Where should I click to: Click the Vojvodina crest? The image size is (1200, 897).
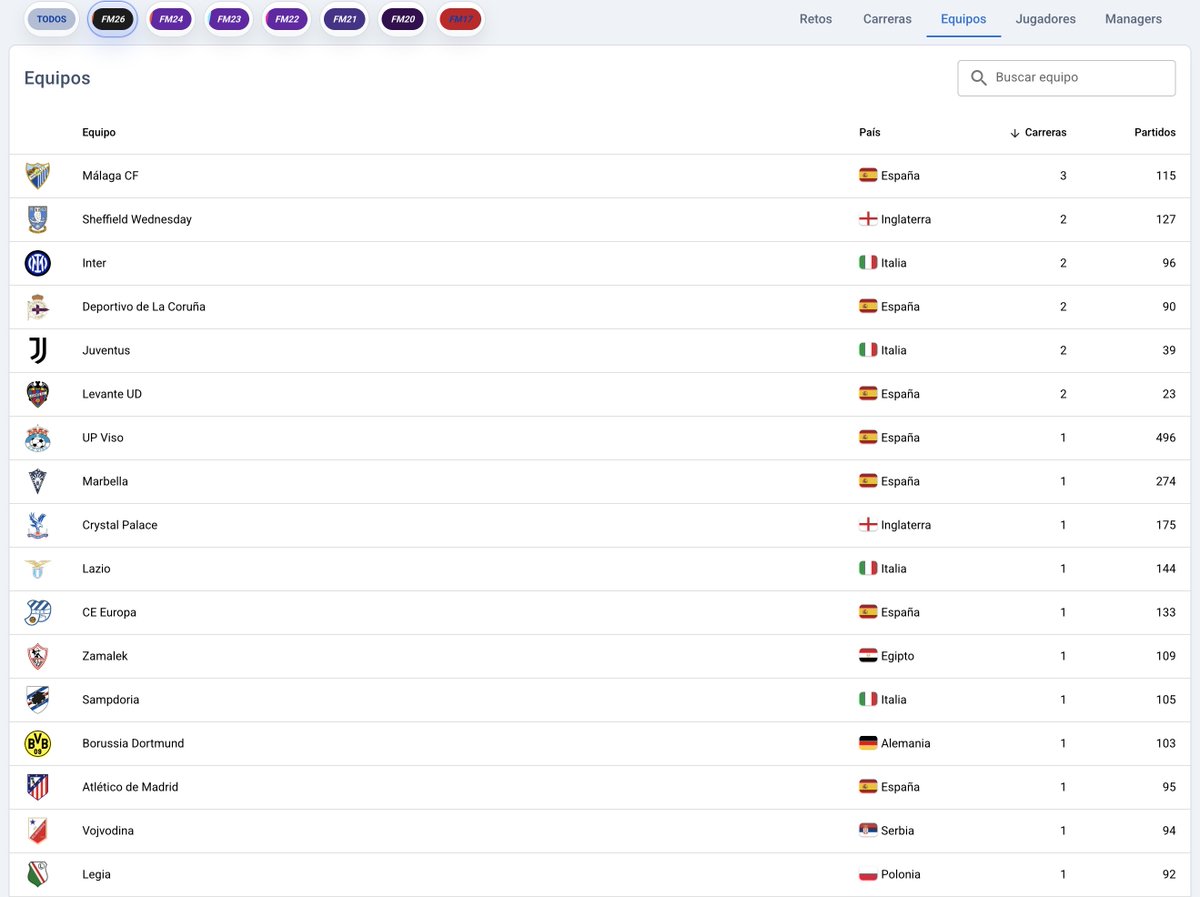38,831
